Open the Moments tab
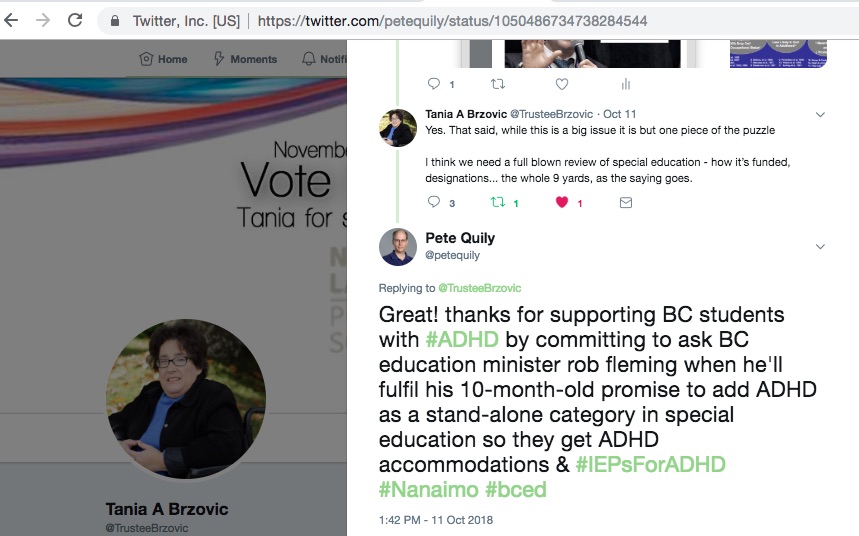The image size is (859, 536). (x=245, y=59)
